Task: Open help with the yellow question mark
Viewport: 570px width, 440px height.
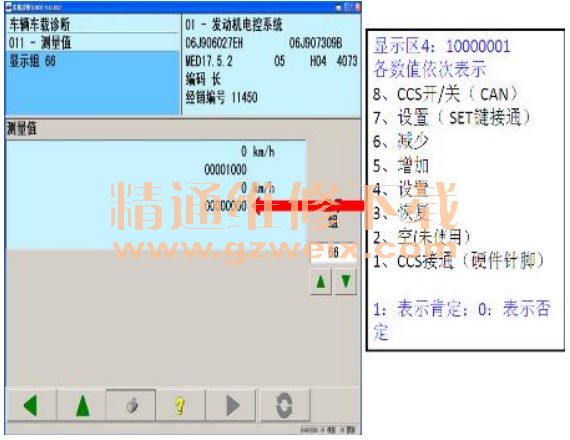Action: click(180, 405)
